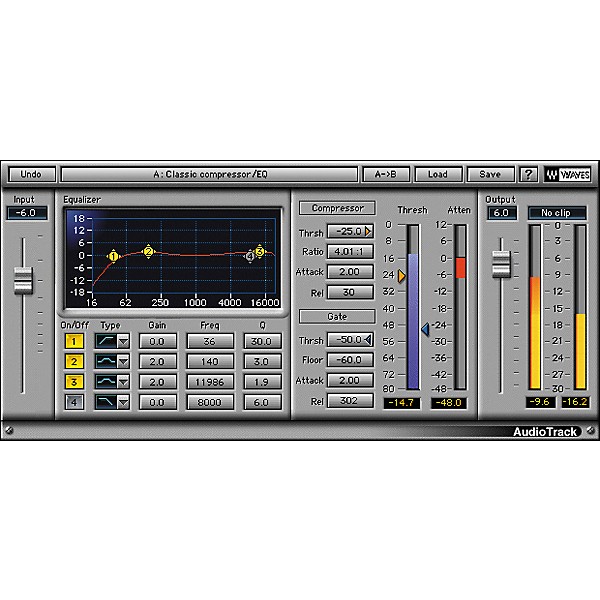Click band 4 Freq field 8000
The image size is (600, 600).
click(210, 402)
